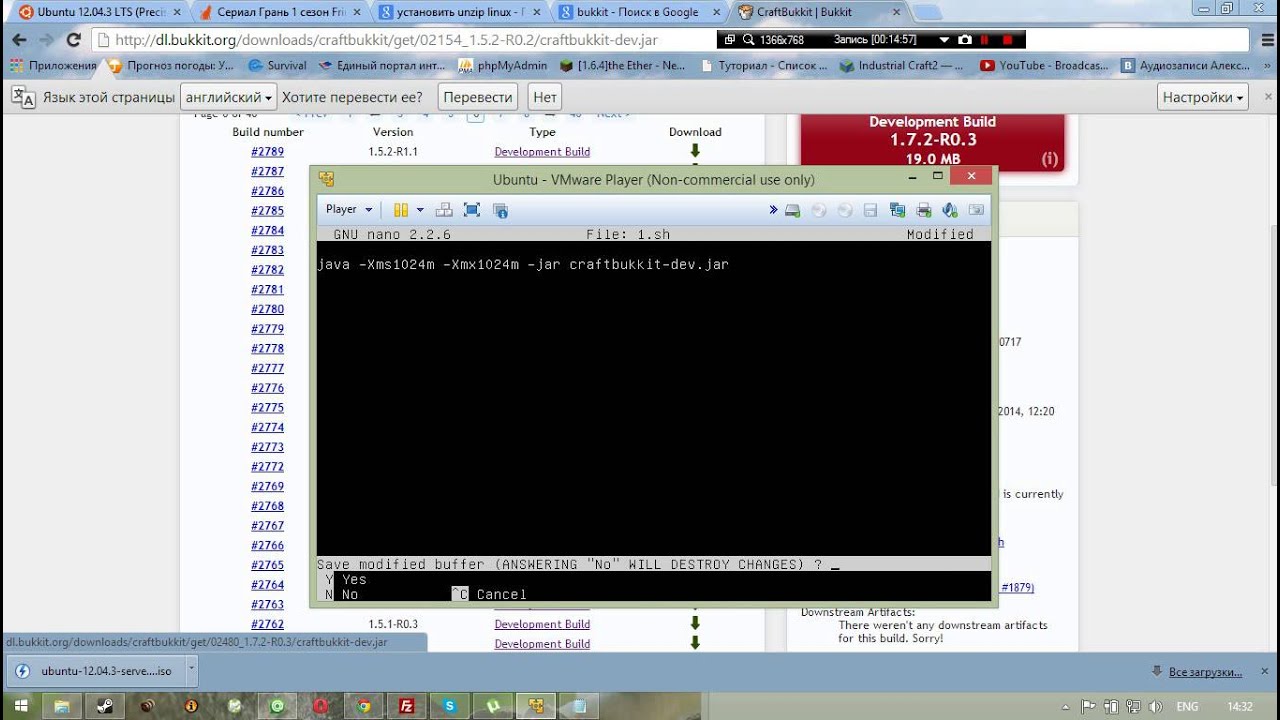This screenshot has width=1280, height=720.
Task: Click the recorder camera snapshot icon
Action: tap(964, 40)
